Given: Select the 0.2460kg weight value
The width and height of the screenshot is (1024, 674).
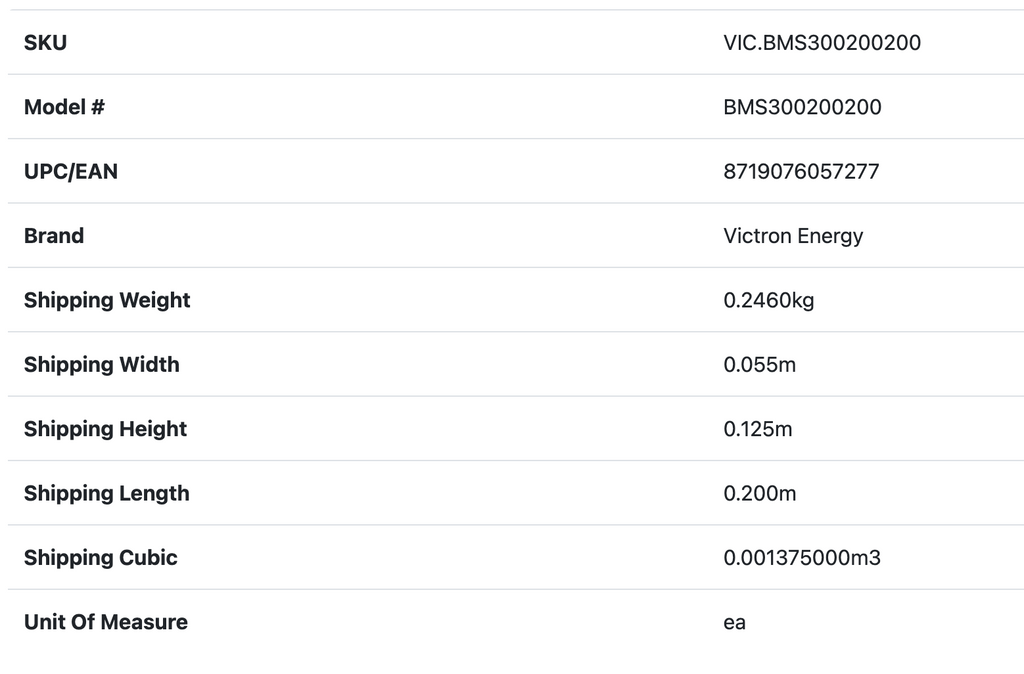Looking at the screenshot, I should 768,300.
